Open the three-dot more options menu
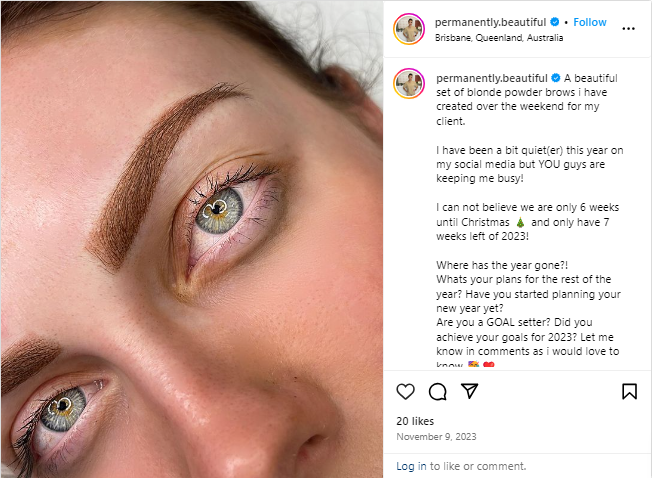 point(628,29)
